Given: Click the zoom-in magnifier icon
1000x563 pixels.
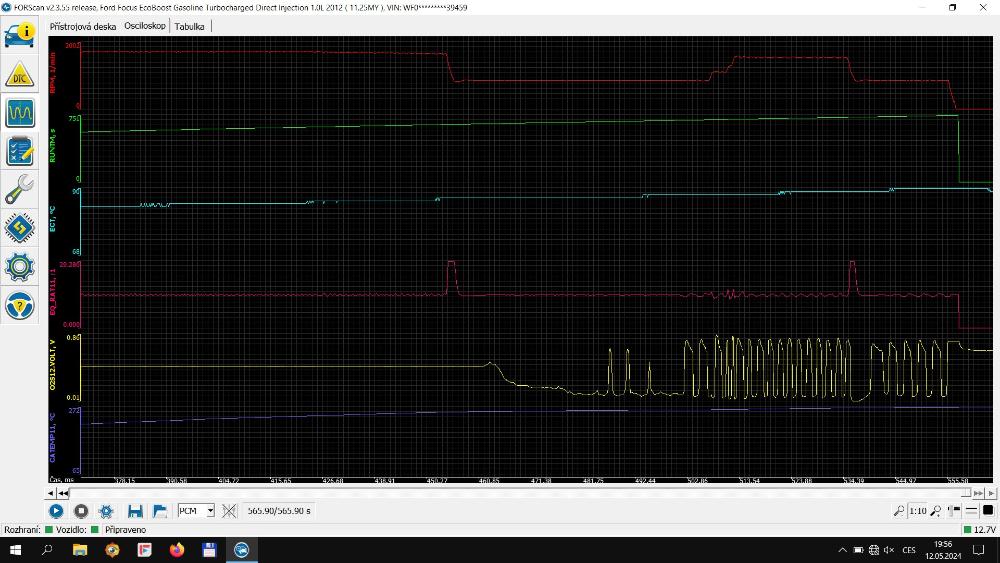Looking at the screenshot, I should tap(935, 511).
